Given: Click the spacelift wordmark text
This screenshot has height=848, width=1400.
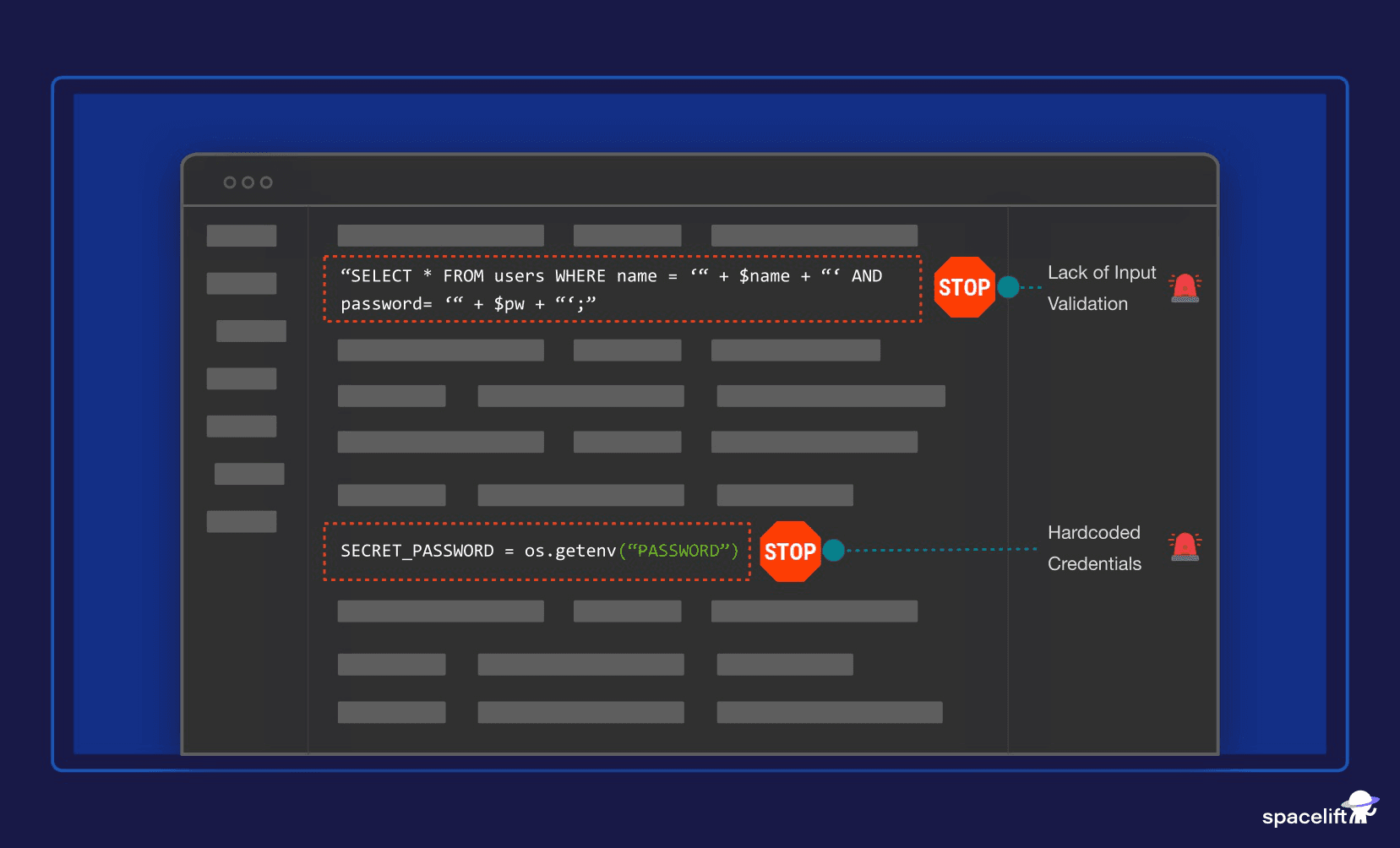Looking at the screenshot, I should pyautogui.click(x=1304, y=817).
